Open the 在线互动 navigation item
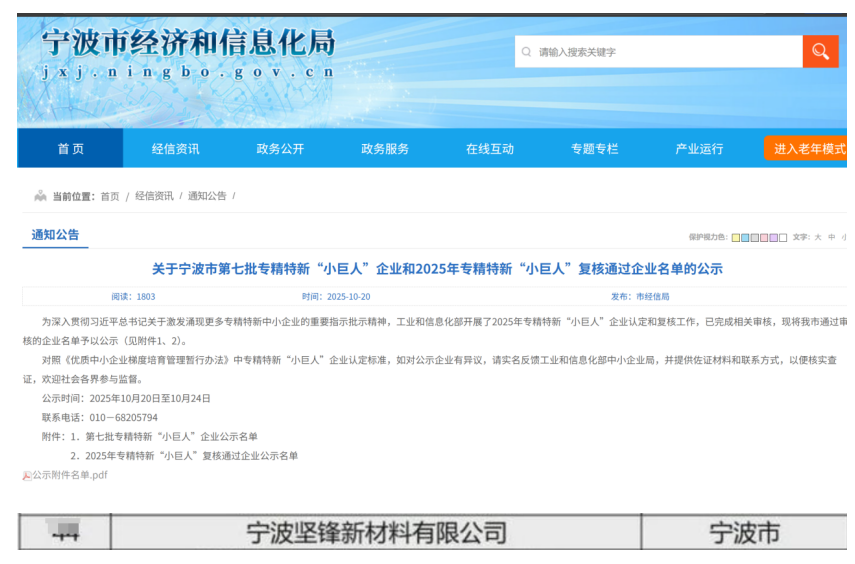This screenshot has width=855, height=564. 489,149
